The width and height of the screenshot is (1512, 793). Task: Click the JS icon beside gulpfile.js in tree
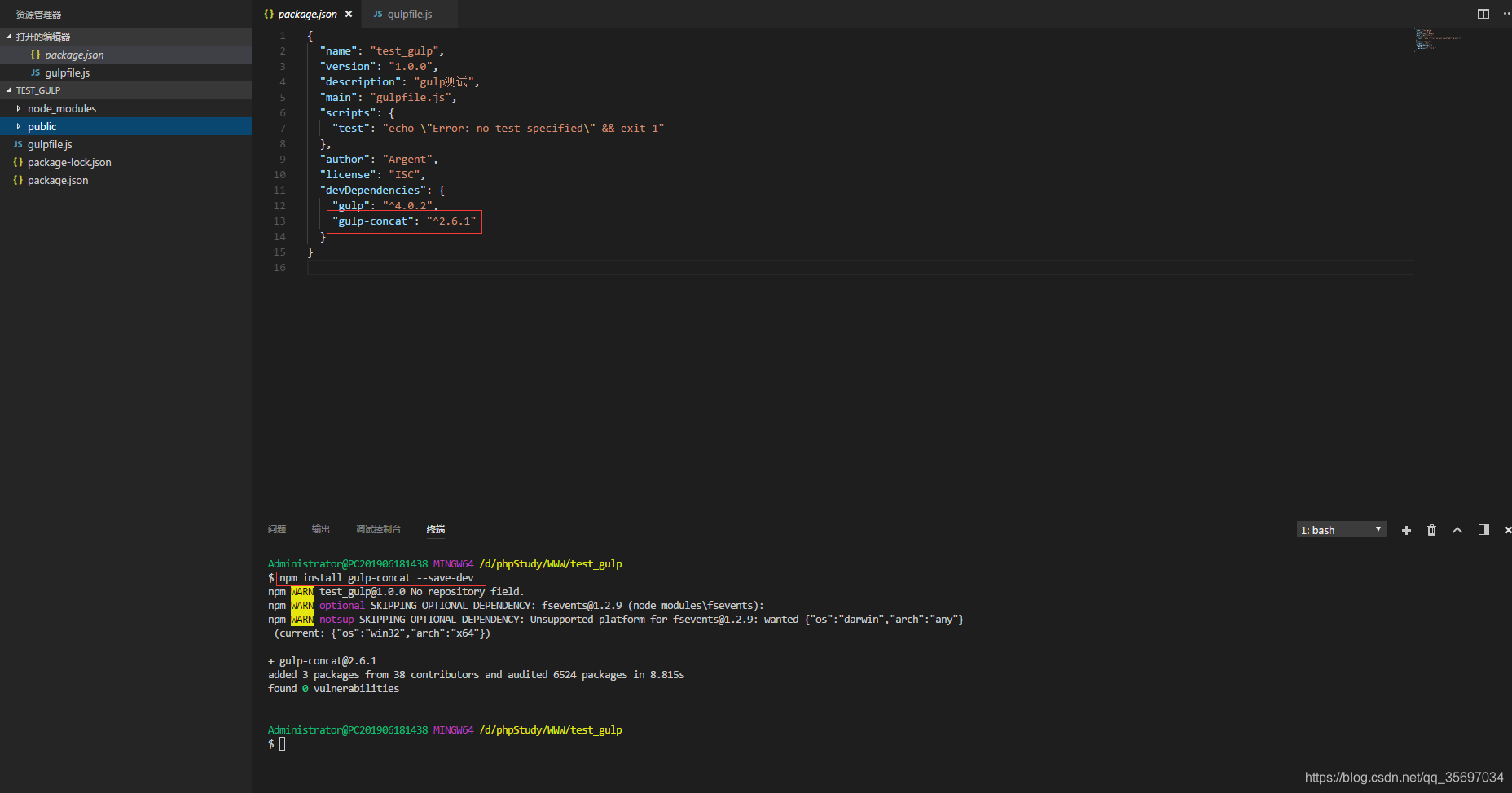pos(18,144)
